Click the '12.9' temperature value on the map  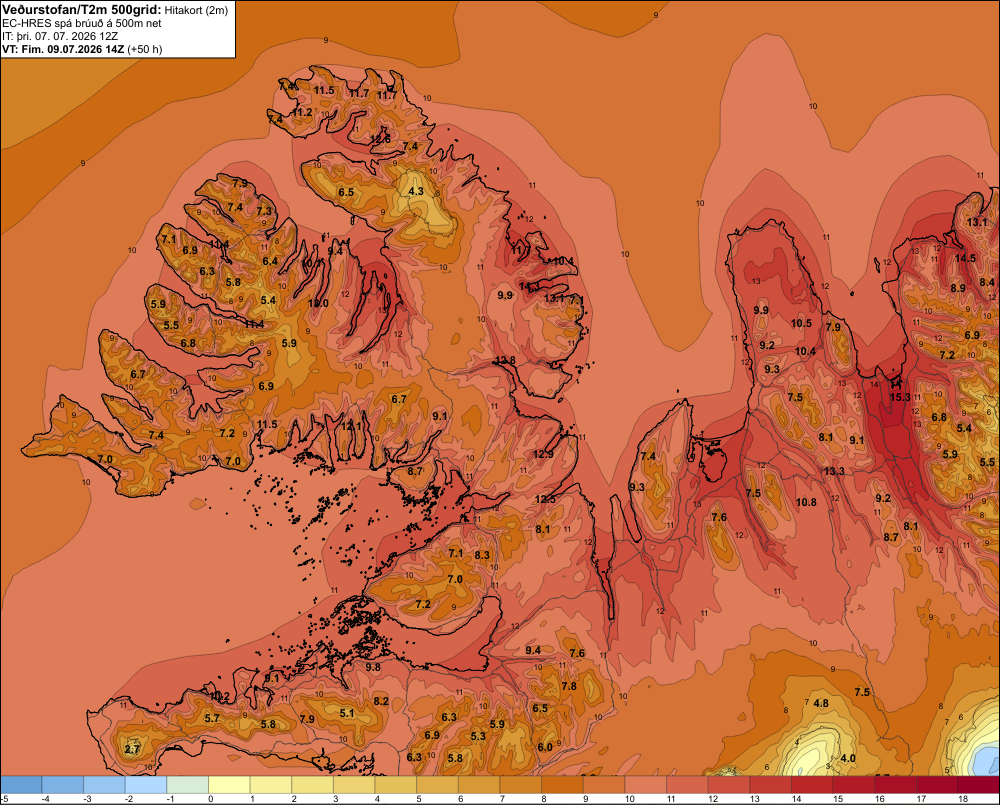pyautogui.click(x=543, y=454)
